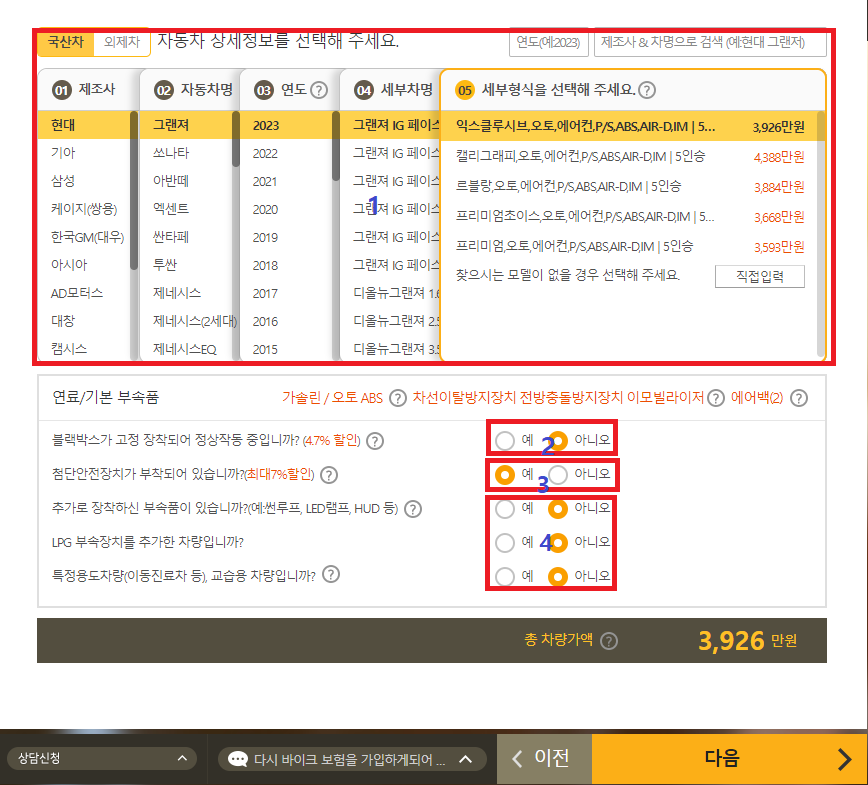
Task: Select manufacturer 케이지(쌍용)
Action: pyautogui.click(x=84, y=209)
